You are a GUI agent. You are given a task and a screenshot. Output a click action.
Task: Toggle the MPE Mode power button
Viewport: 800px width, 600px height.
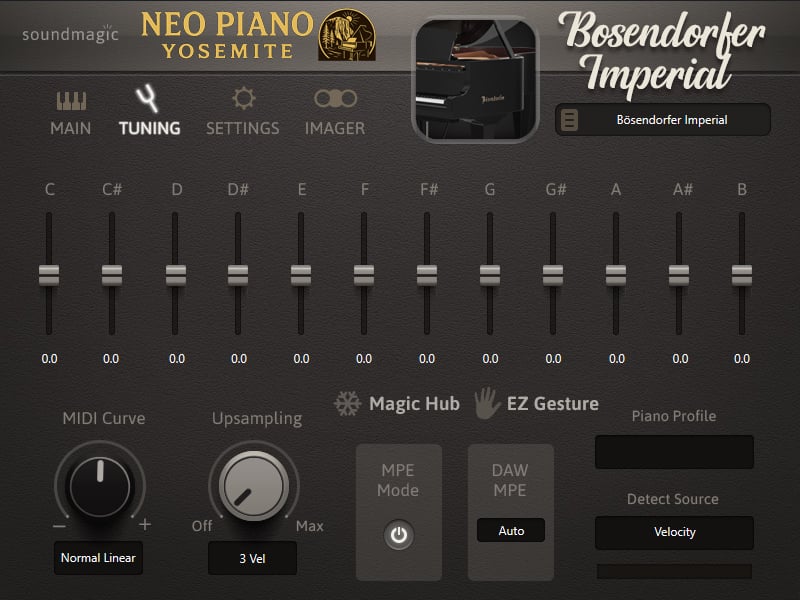pos(399,536)
